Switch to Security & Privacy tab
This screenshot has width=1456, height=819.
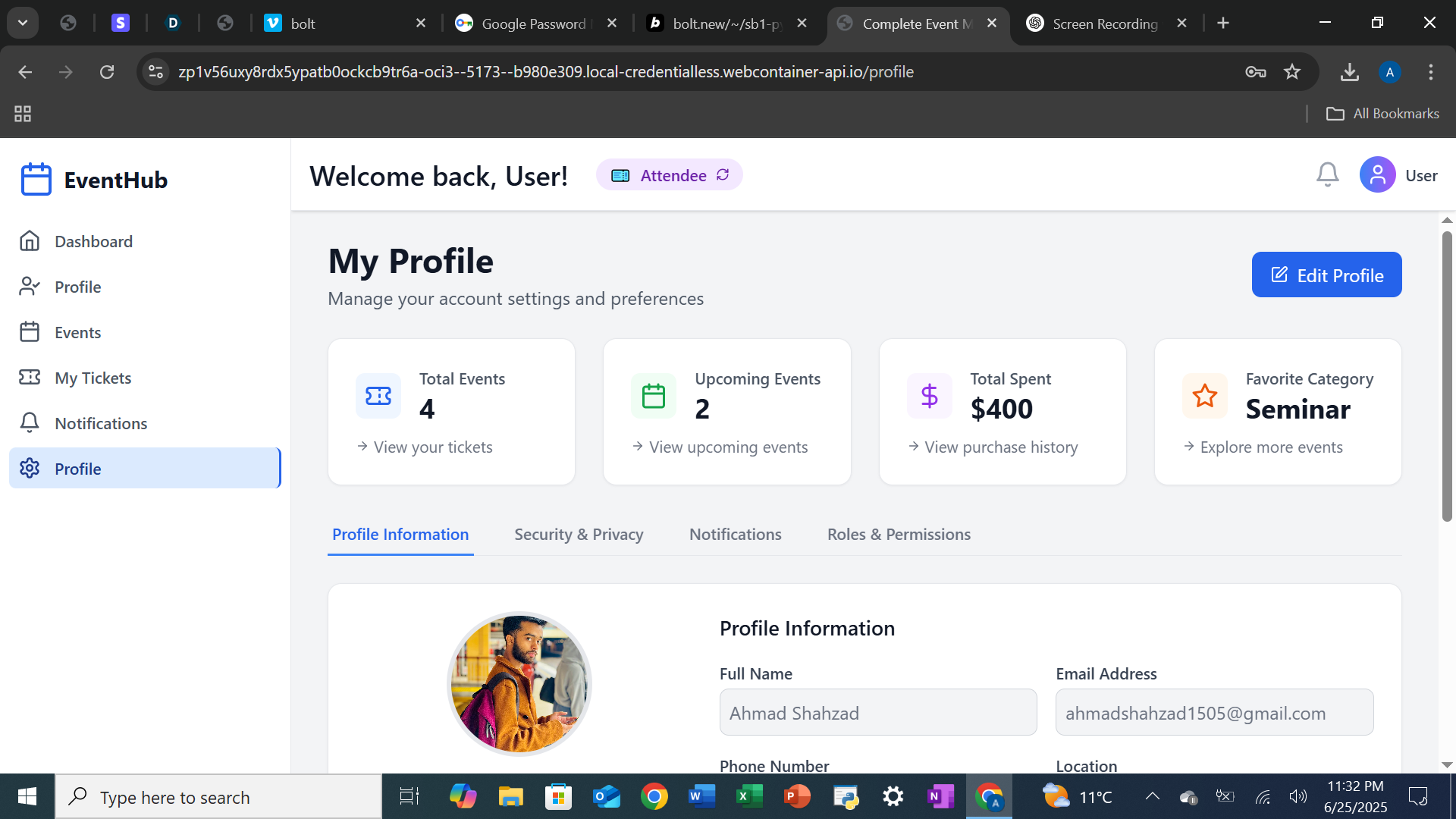[579, 535]
